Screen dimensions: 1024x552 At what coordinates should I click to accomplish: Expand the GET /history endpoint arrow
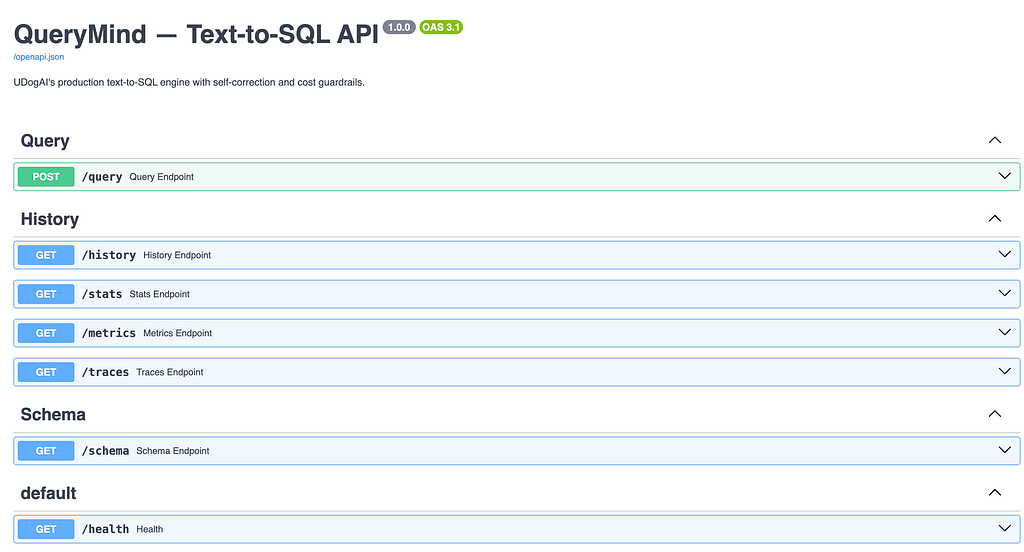click(1004, 255)
